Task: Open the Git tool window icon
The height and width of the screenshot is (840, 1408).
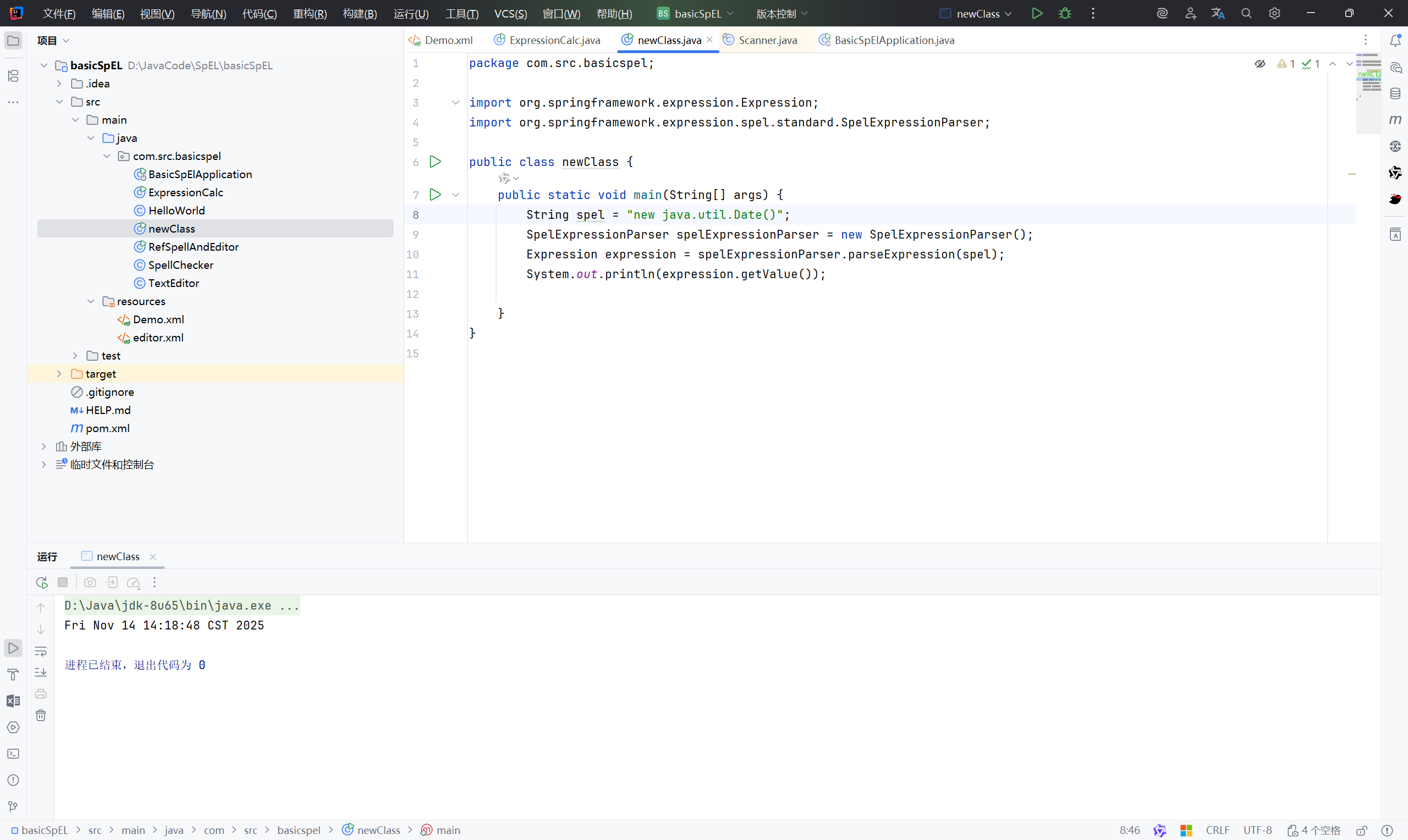Action: (x=13, y=806)
